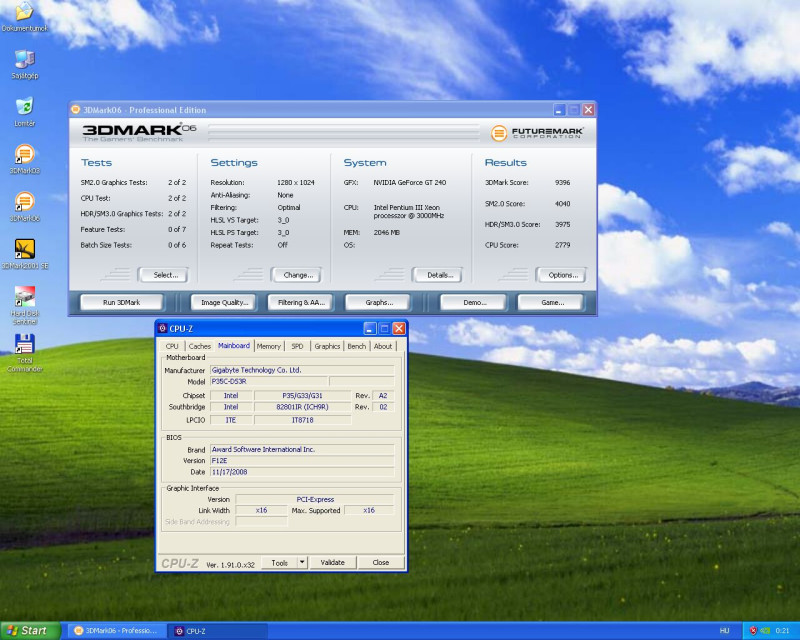Click the Model field P35C-DS3R
The height and width of the screenshot is (640, 800).
point(268,381)
